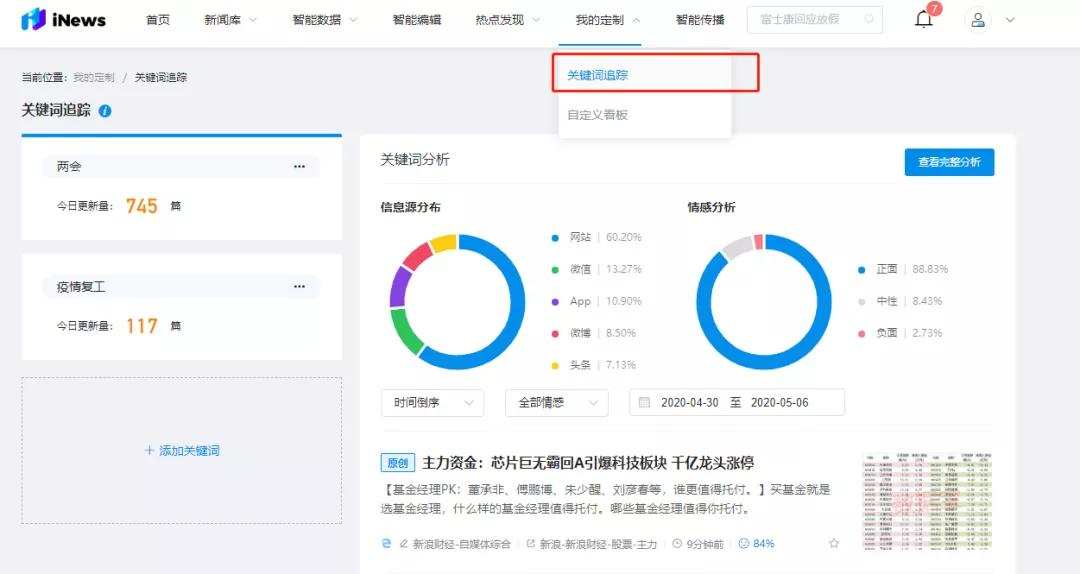Open 热点发现 menu

[x=508, y=20]
